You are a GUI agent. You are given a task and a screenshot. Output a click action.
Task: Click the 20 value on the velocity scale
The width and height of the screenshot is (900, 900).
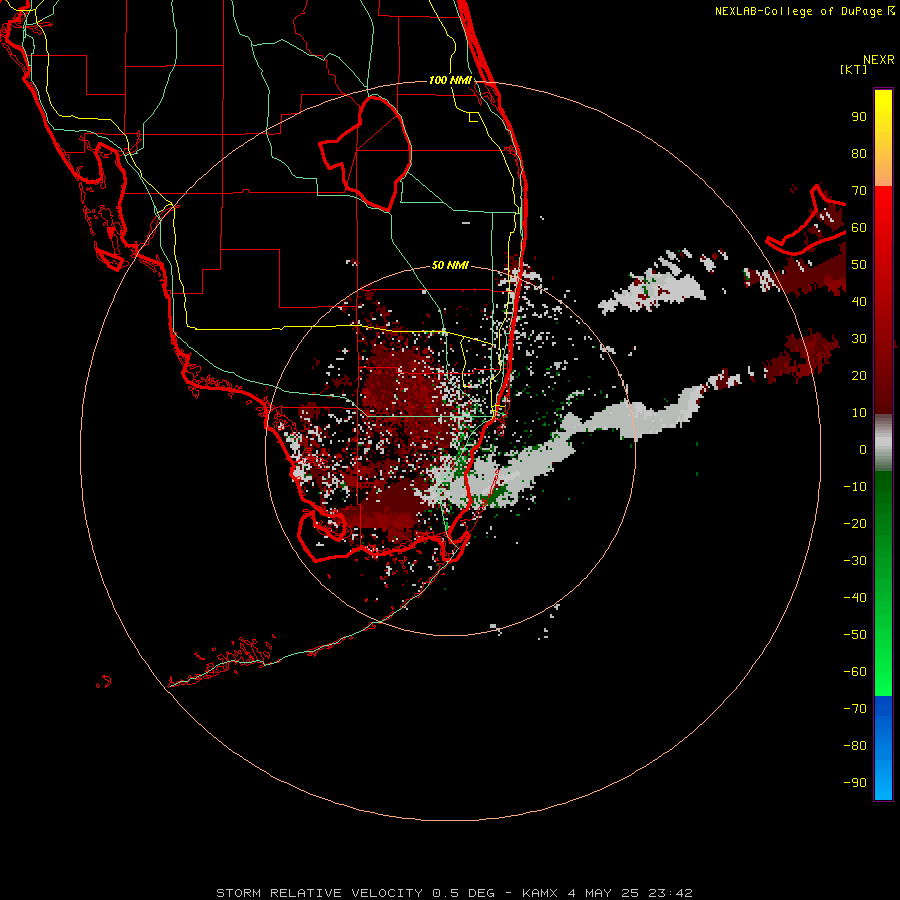859,376
